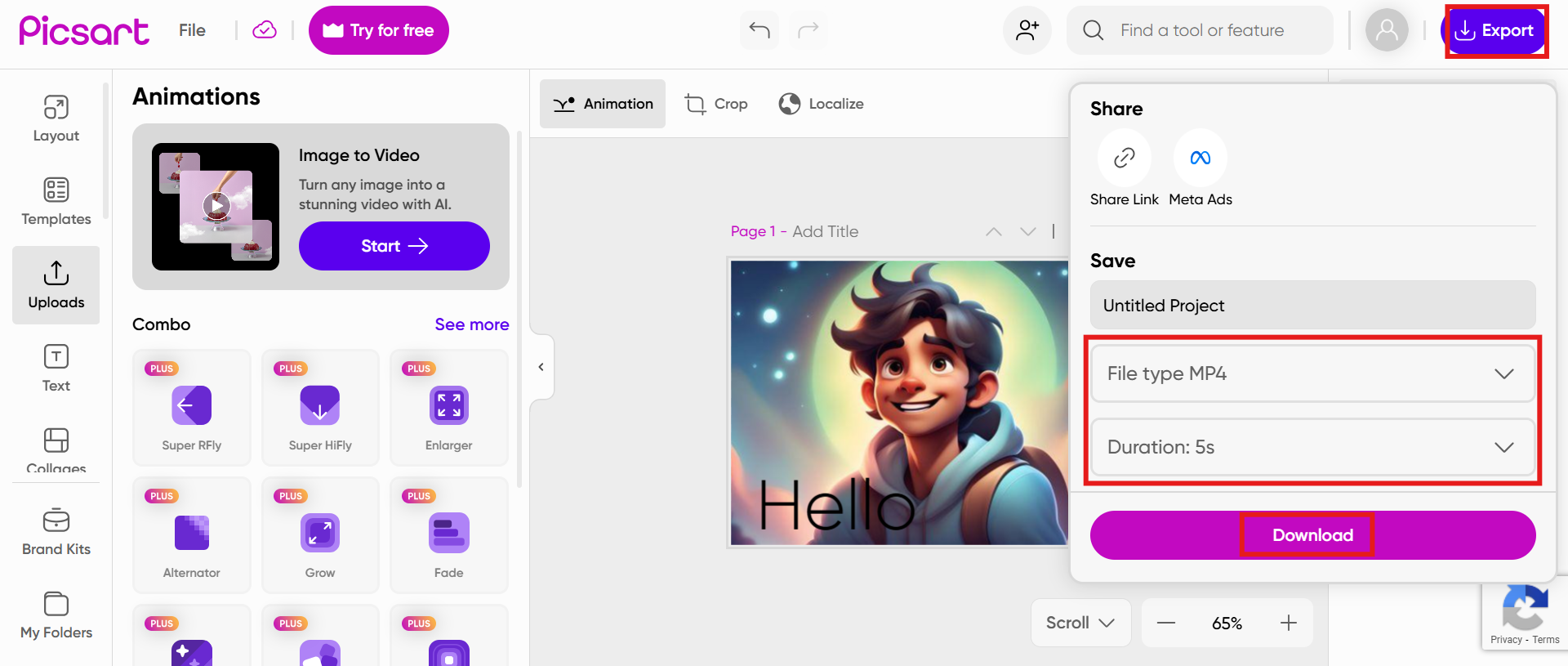Click the Share Link icon
1568x666 pixels.
[x=1125, y=158]
